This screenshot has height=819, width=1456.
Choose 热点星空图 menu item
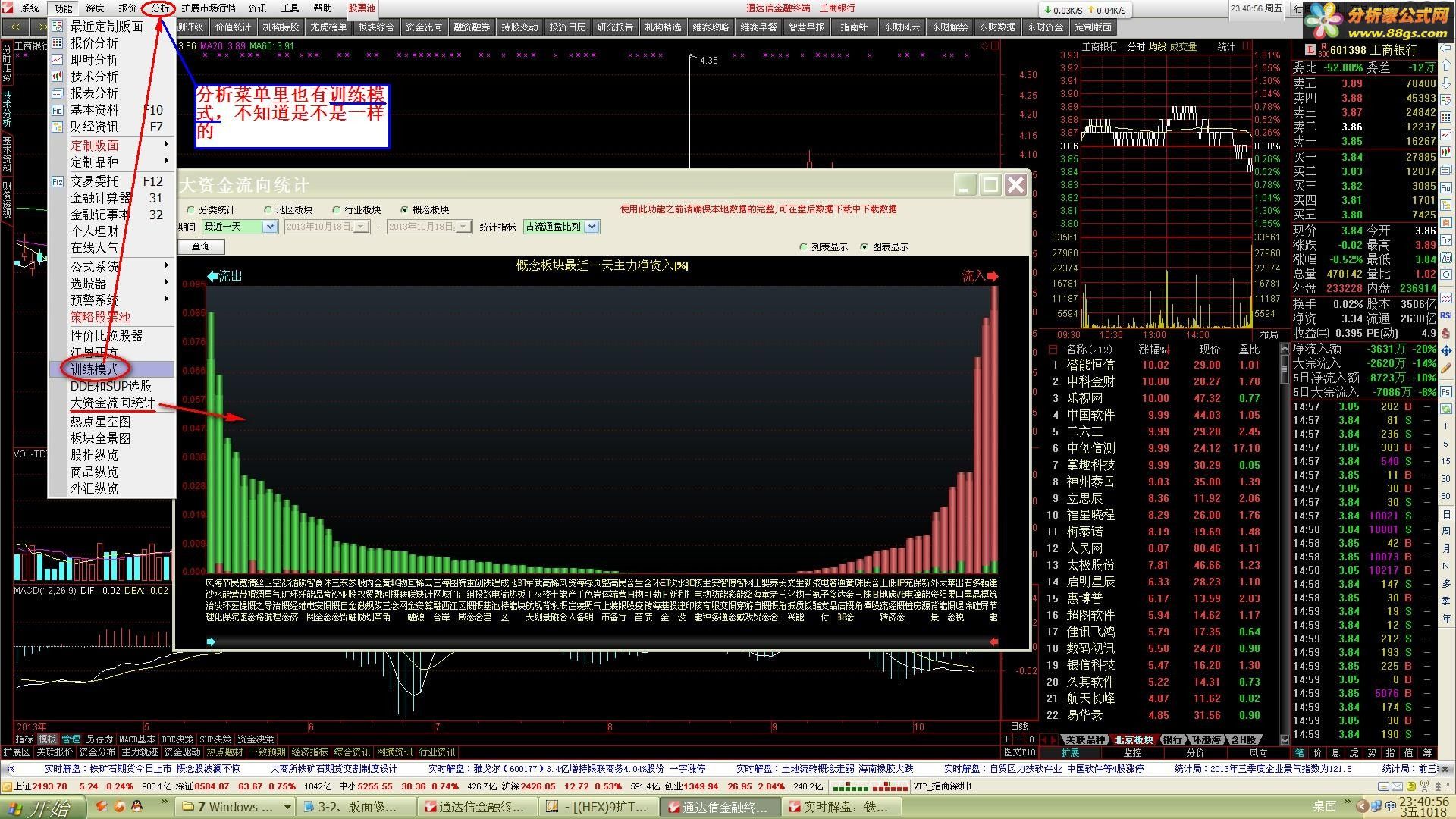111,421
